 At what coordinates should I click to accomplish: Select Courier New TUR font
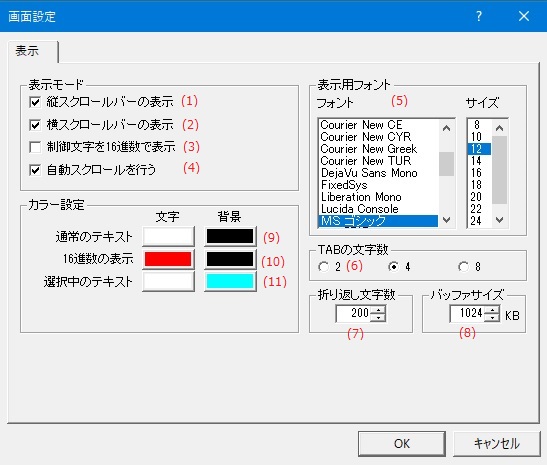[x=379, y=161]
